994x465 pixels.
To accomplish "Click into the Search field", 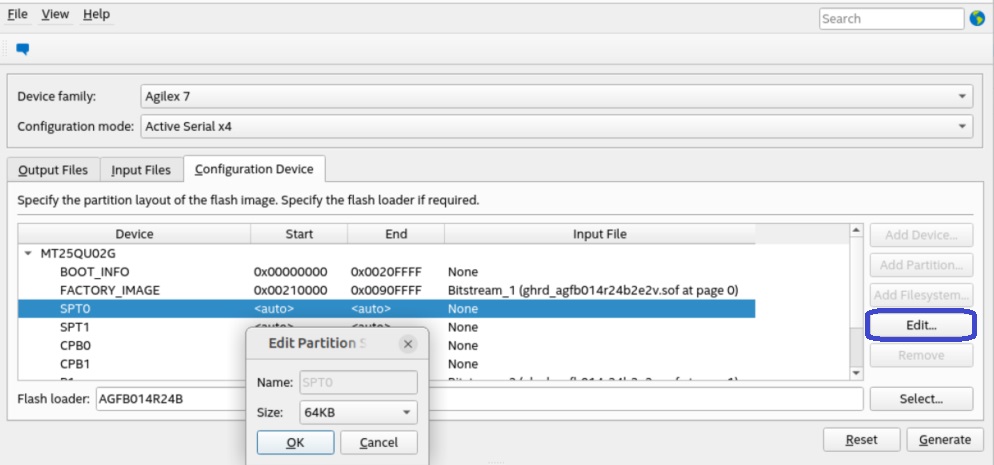I will tap(890, 18).
